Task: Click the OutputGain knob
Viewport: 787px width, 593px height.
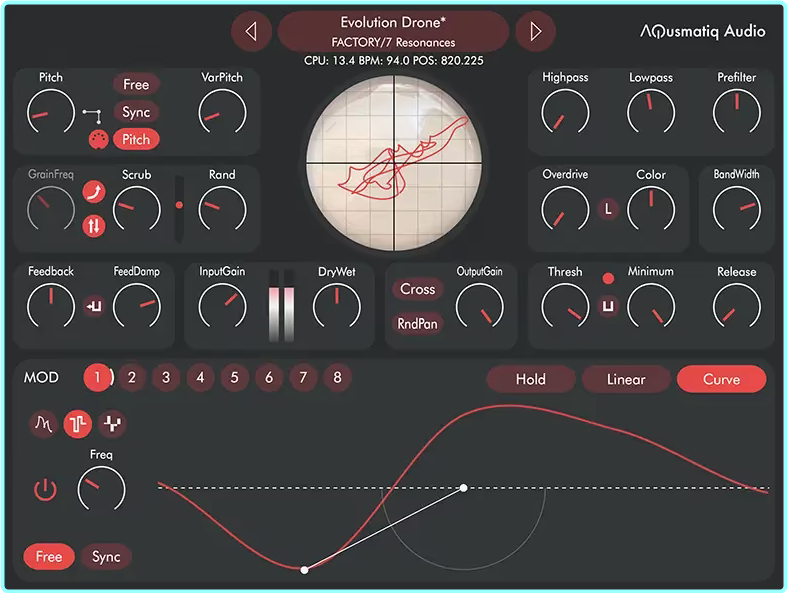Action: click(479, 306)
